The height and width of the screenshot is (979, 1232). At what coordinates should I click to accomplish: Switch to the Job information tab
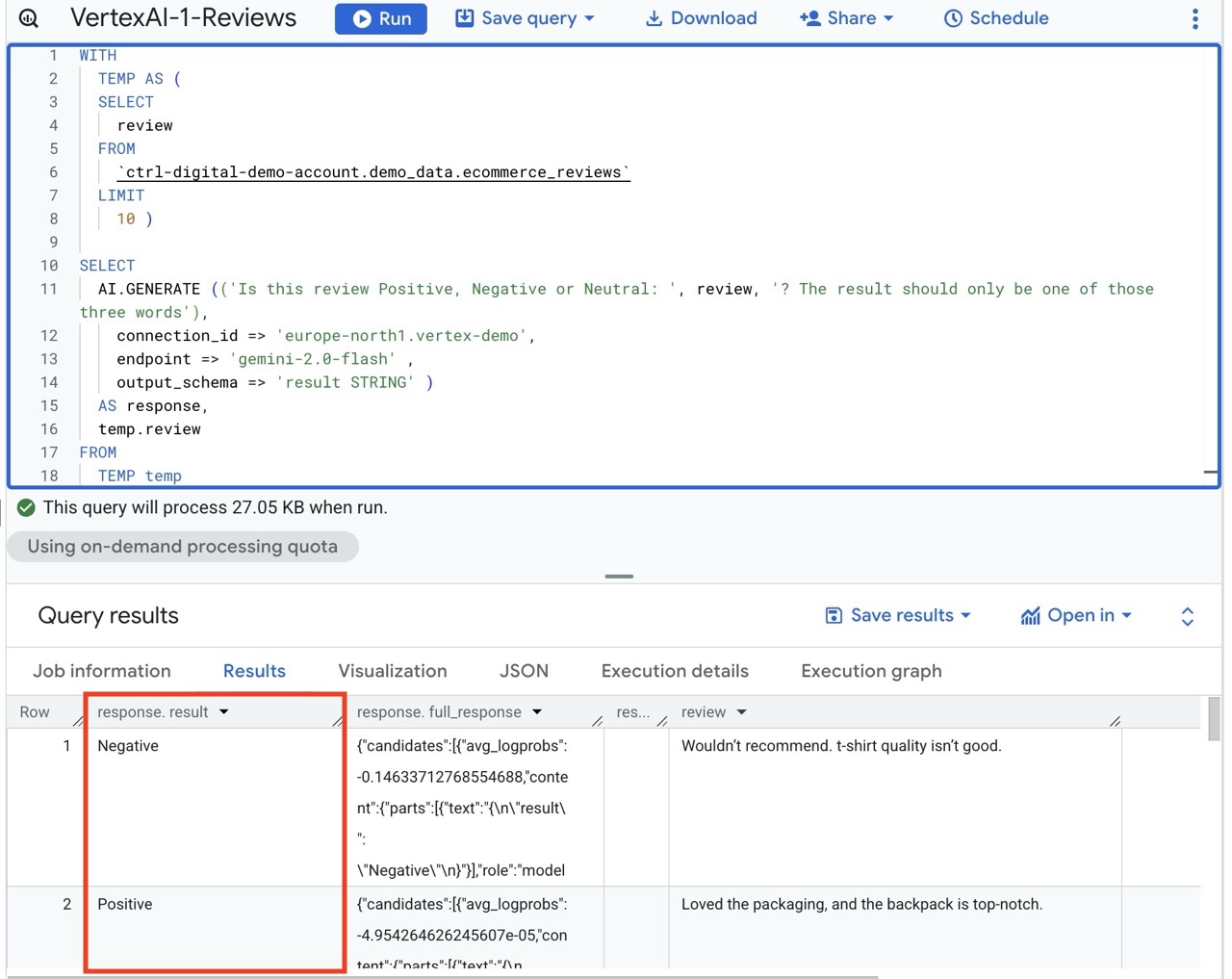point(102,671)
